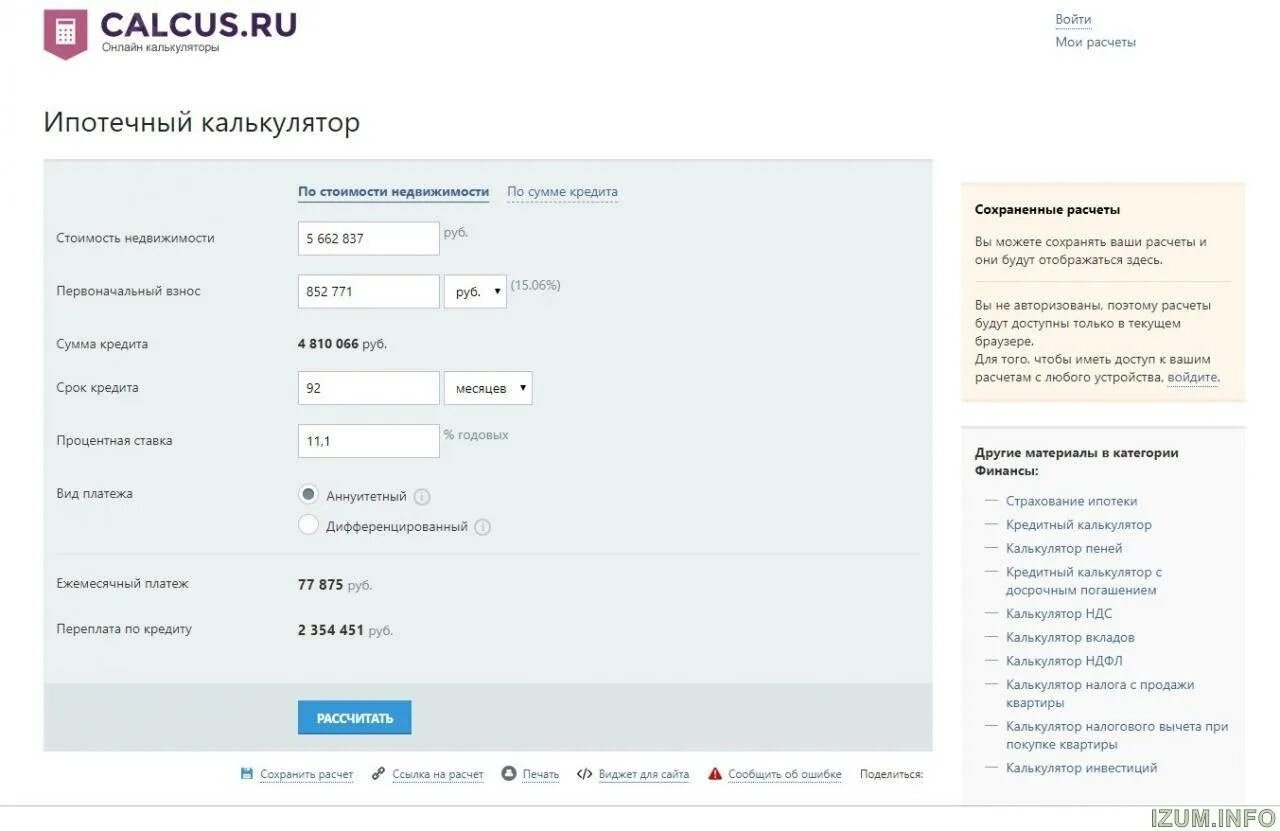Open Калькулятор пеней link
The image size is (1280, 831).
tap(1064, 549)
